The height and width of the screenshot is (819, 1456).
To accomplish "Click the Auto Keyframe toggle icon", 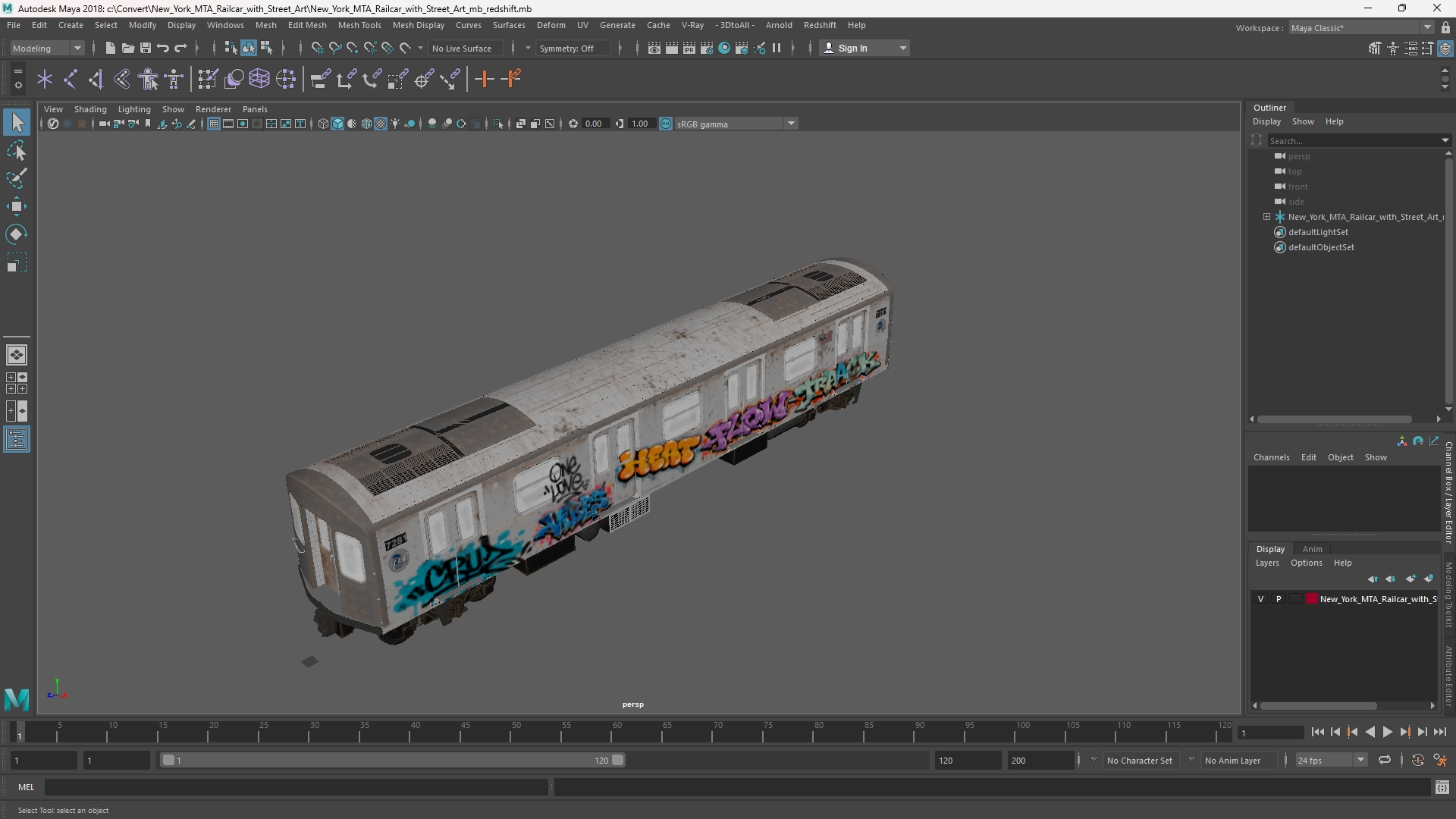I will pos(1417,760).
